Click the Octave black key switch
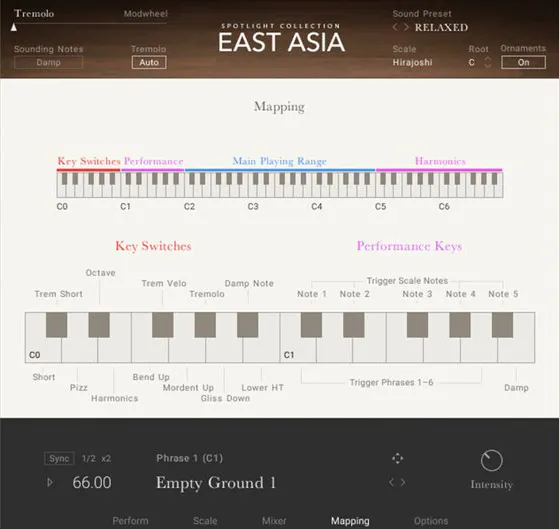Viewport: 559px width, 529px height. 99,325
